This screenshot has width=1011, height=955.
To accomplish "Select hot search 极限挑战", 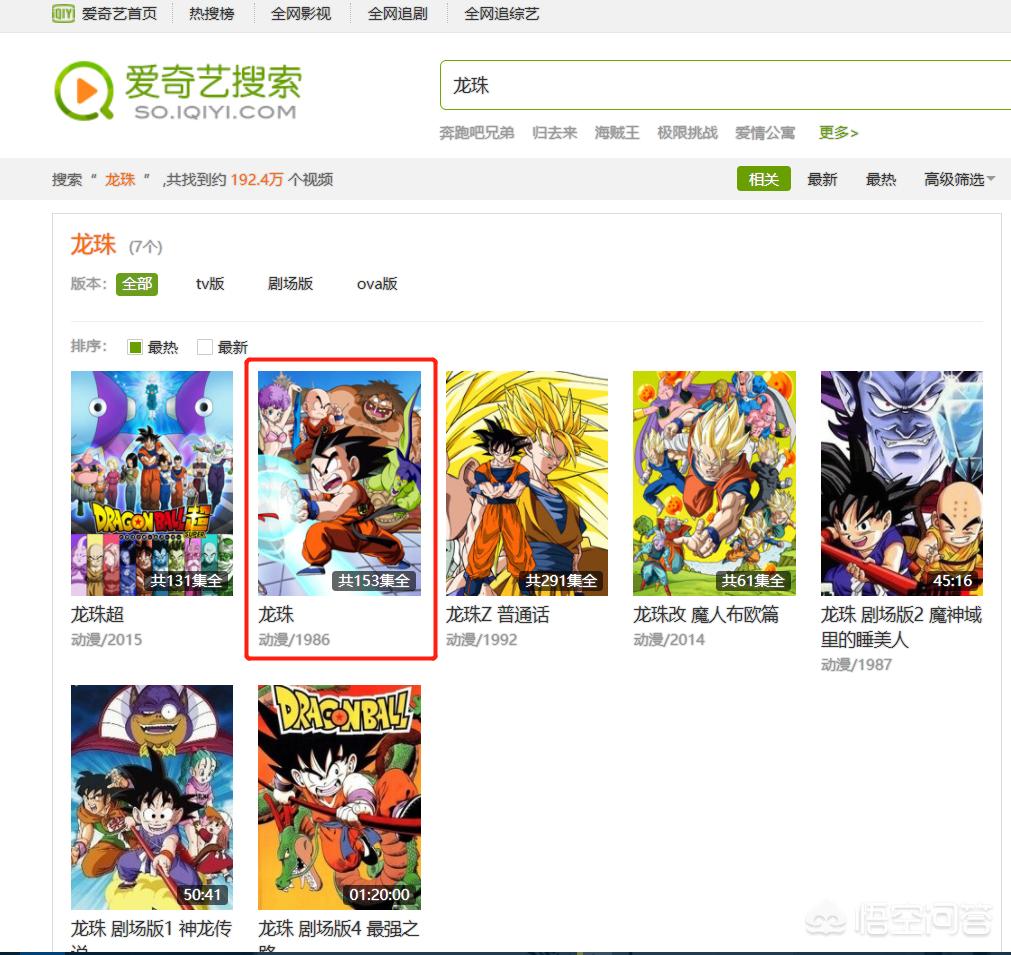I will (x=687, y=133).
